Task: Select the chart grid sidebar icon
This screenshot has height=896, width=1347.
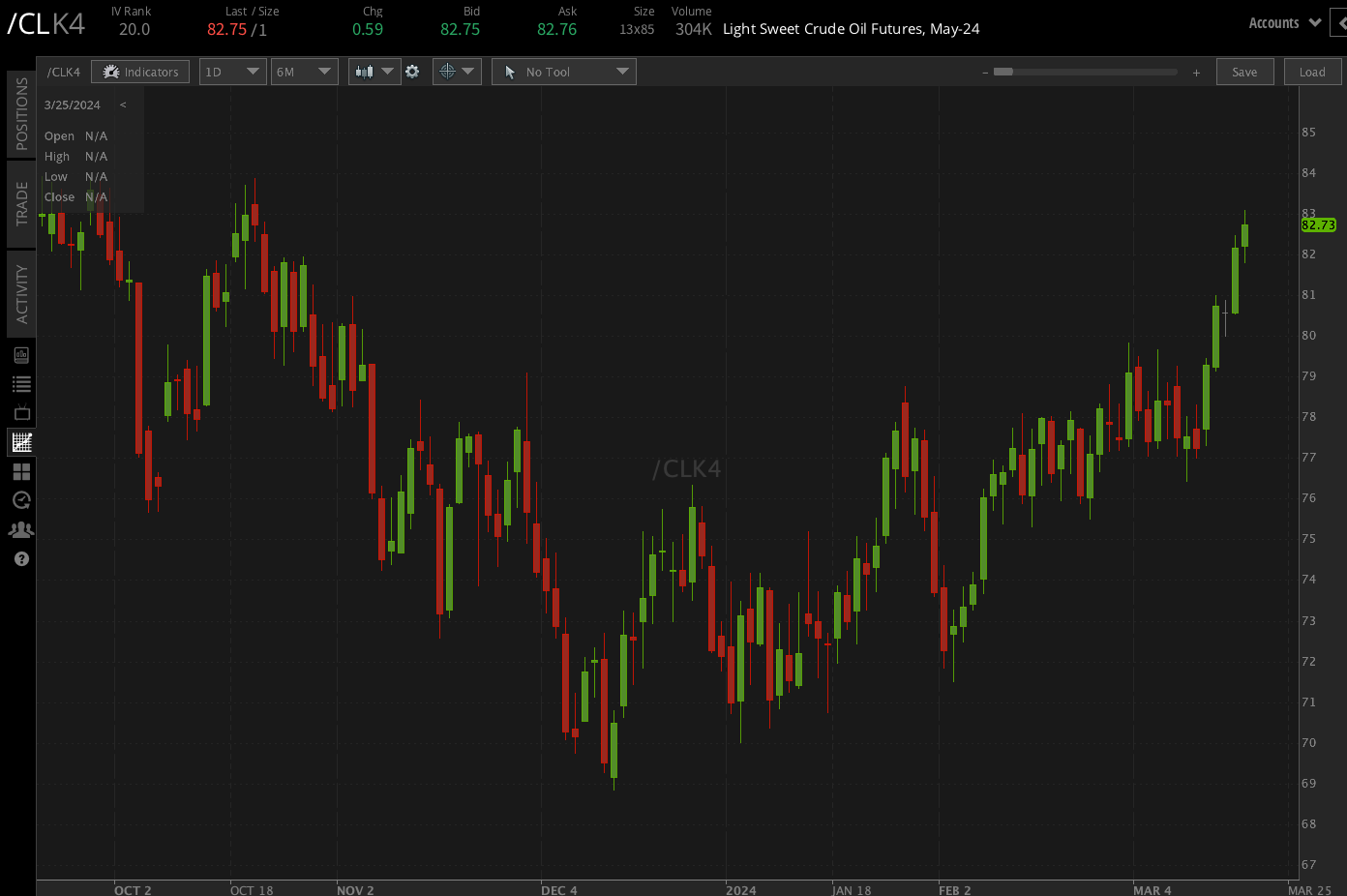Action: (x=21, y=442)
